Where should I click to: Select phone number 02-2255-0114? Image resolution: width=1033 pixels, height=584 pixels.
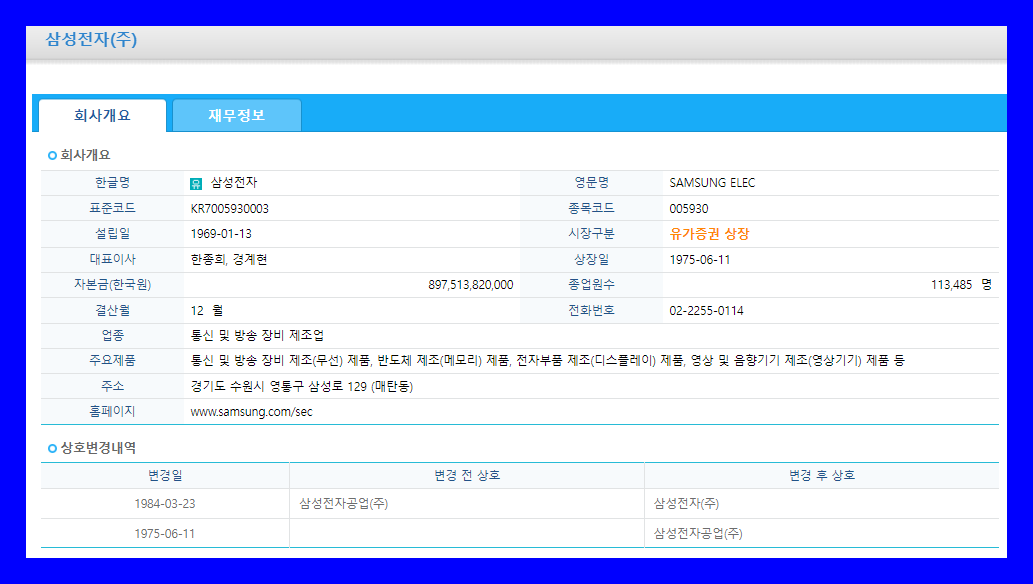(706, 310)
